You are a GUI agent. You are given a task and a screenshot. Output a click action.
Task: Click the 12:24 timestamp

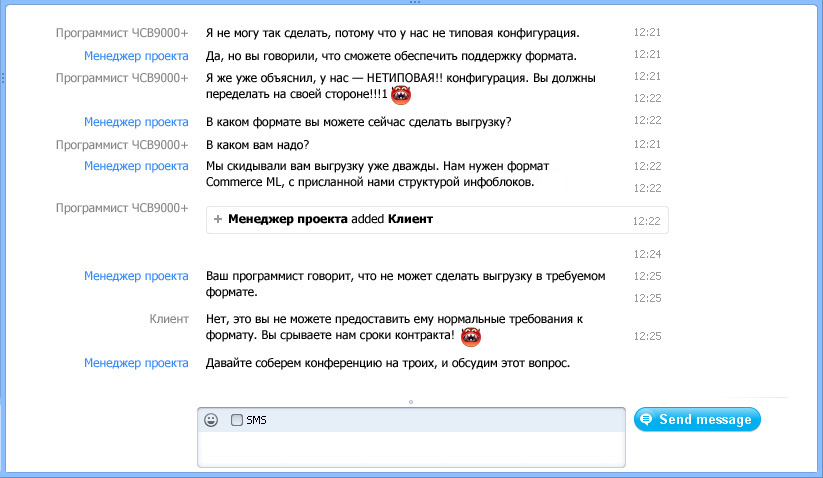(x=647, y=254)
